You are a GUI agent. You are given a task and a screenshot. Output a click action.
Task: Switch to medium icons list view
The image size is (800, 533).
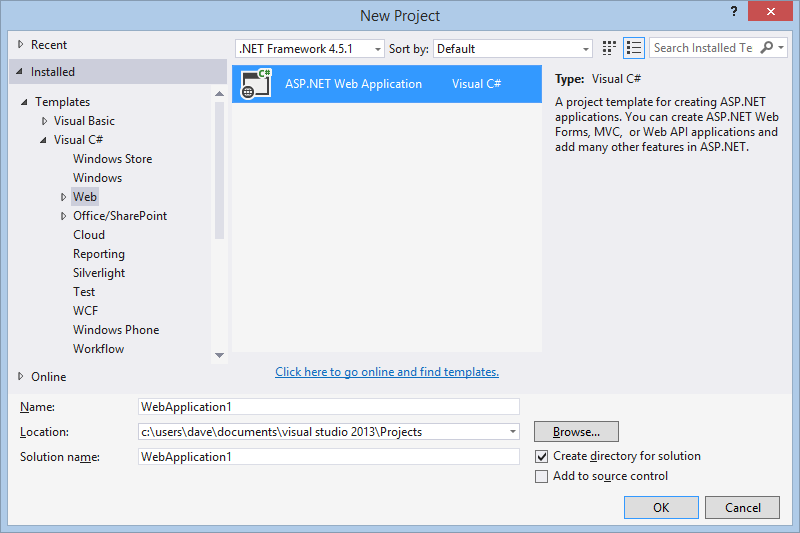tap(634, 48)
